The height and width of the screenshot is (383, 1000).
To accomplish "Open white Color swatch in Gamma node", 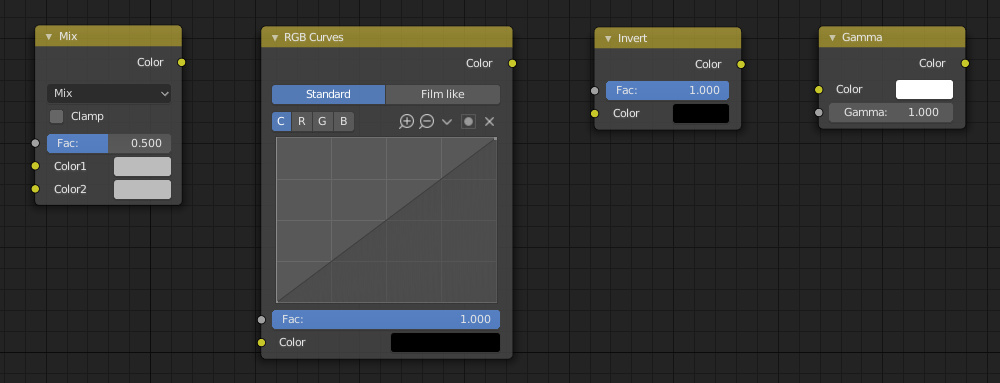I will (x=924, y=89).
